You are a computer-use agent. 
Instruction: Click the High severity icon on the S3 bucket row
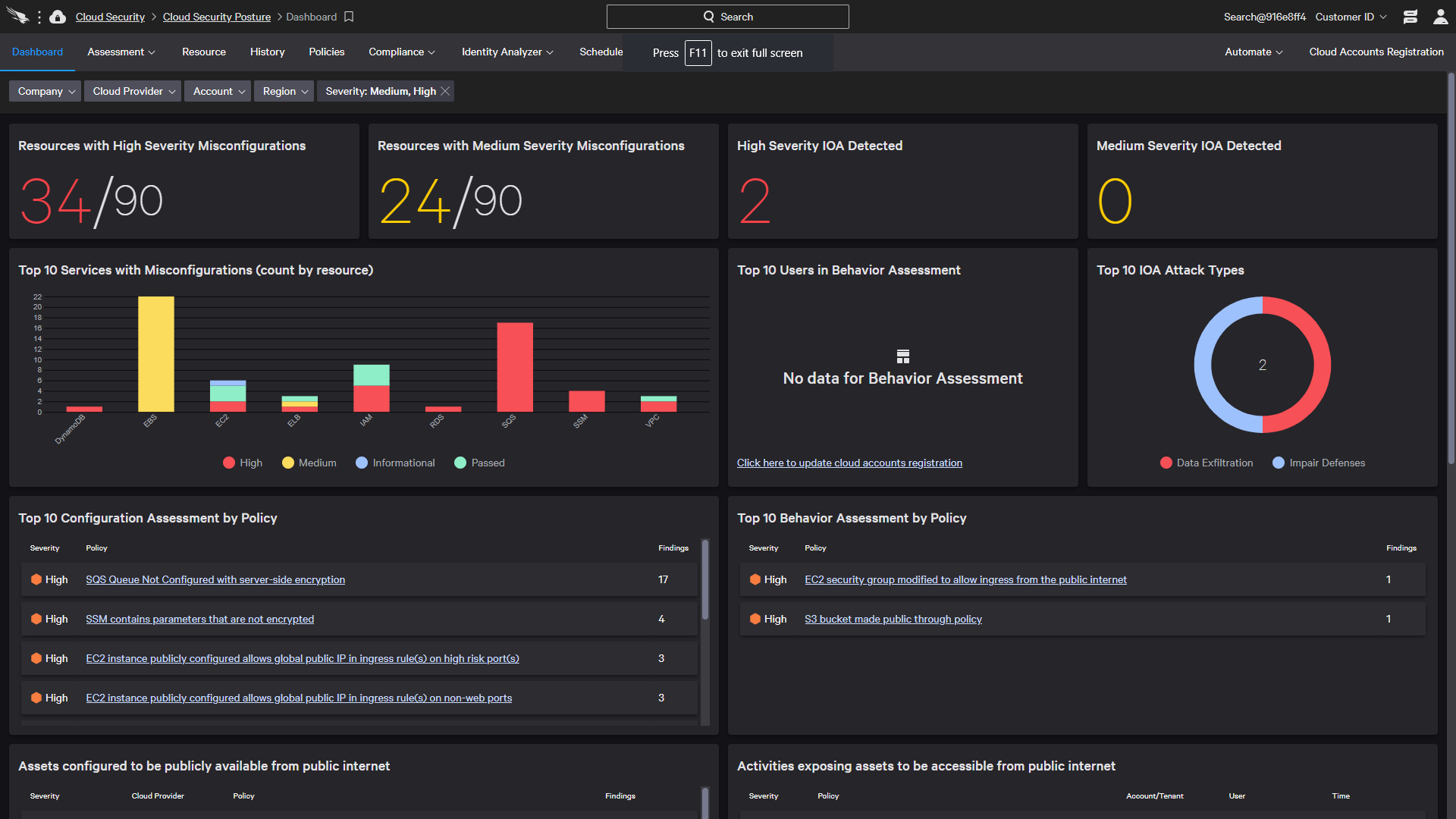click(755, 619)
